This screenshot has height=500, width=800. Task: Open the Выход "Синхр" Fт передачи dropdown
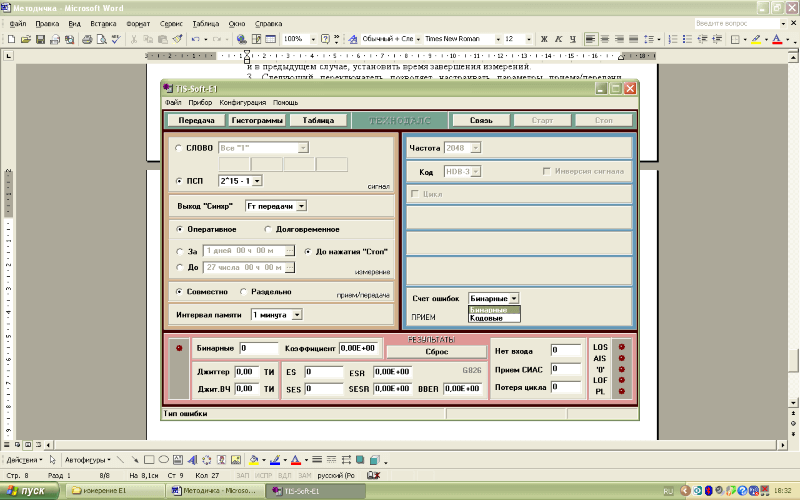pos(302,206)
